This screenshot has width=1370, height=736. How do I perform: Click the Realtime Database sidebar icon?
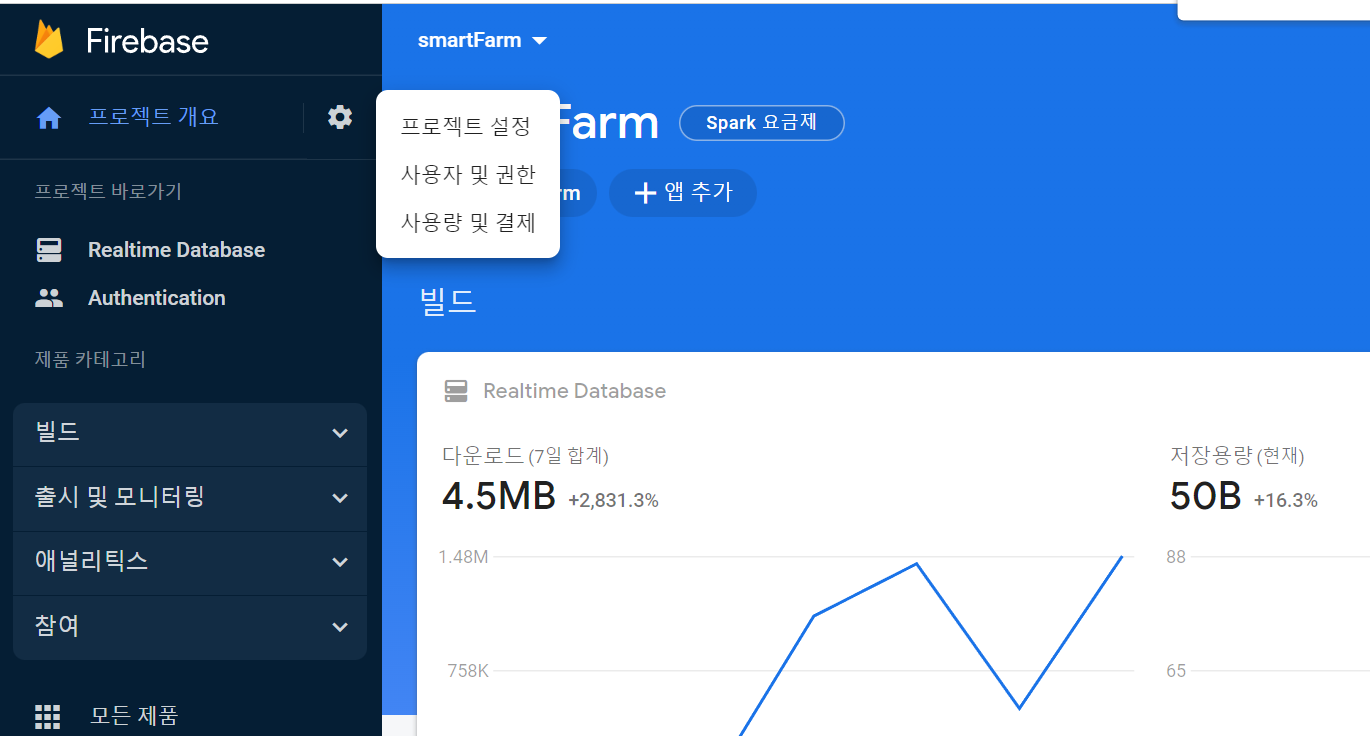click(49, 250)
